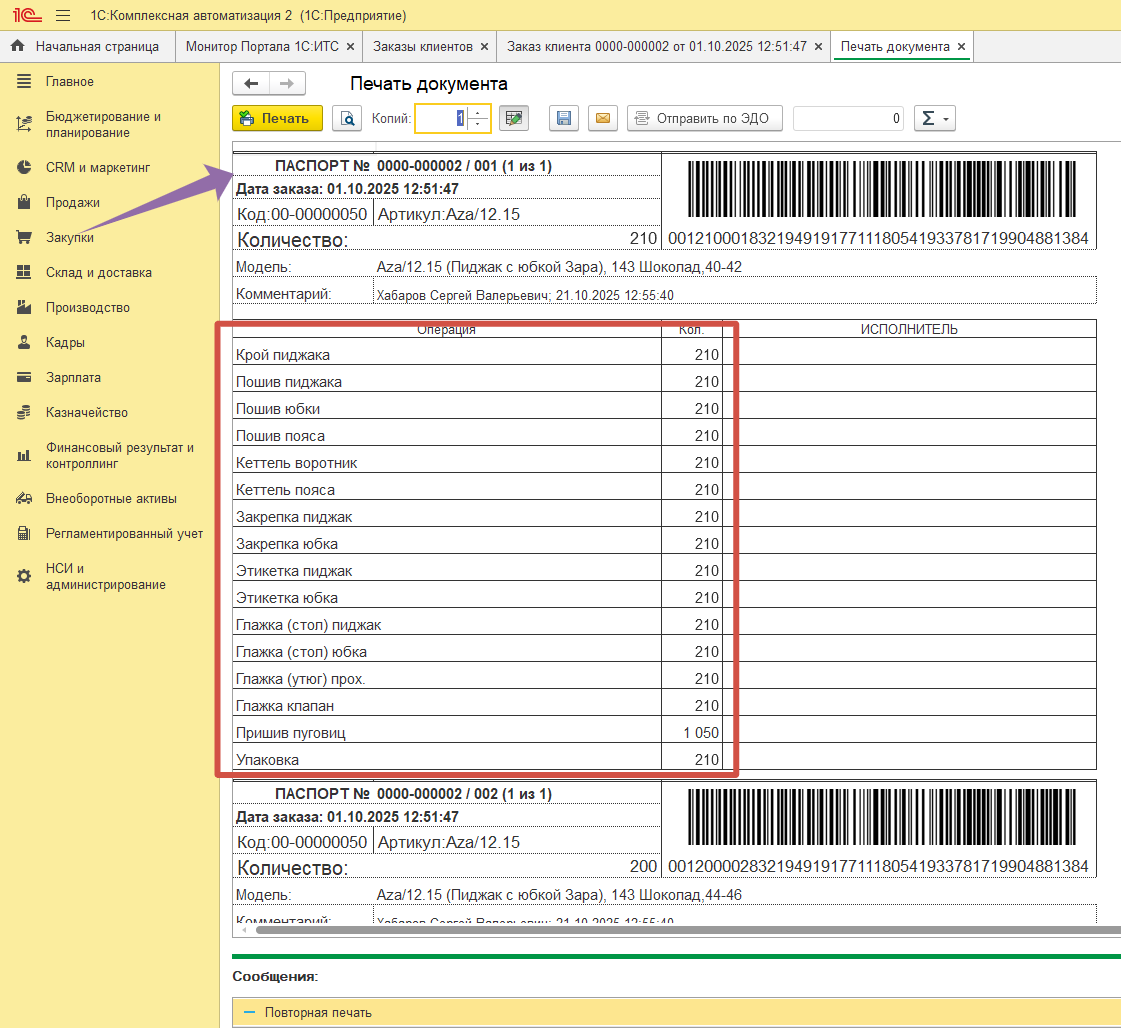Image resolution: width=1121 pixels, height=1028 pixels.
Task: Click the save document floppy icon
Action: point(564,118)
